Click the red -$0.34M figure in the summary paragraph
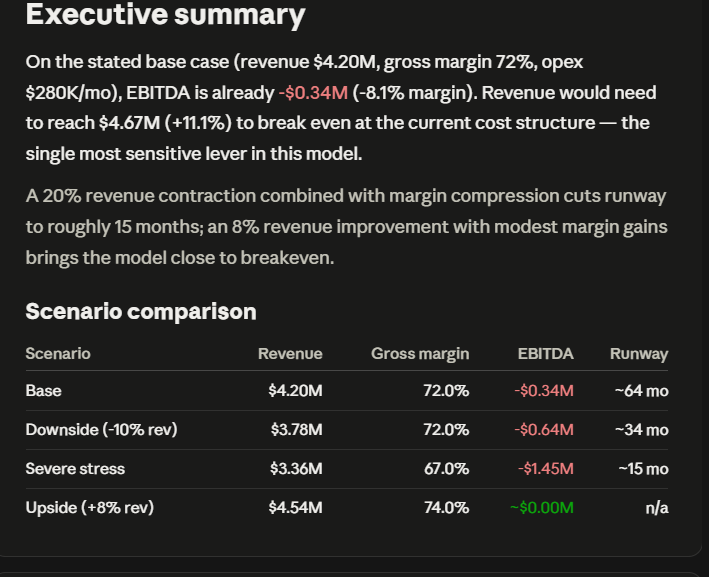Viewport: 709px width, 577px height. tap(313, 93)
